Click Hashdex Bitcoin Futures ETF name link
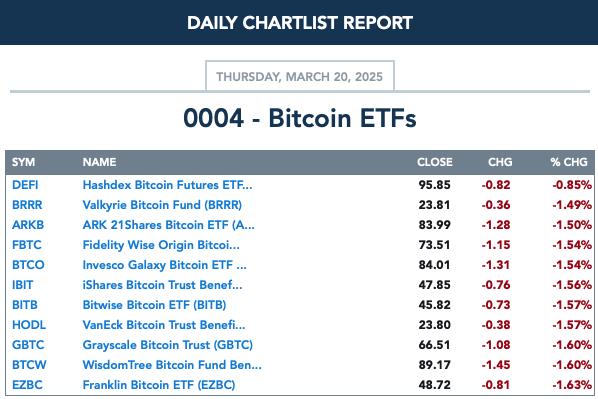This screenshot has width=598, height=399. 167,185
